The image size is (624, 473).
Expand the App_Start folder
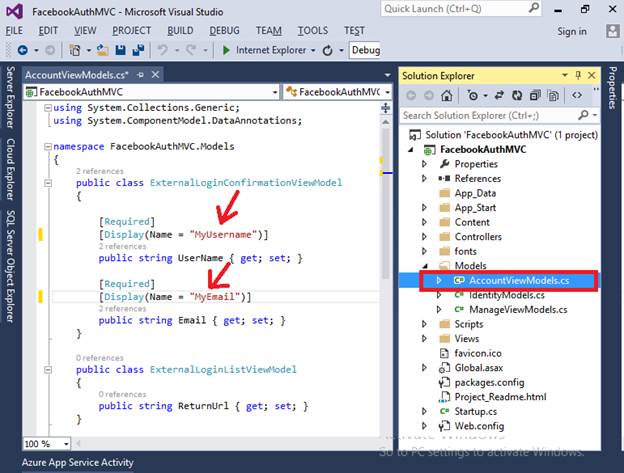(424, 208)
